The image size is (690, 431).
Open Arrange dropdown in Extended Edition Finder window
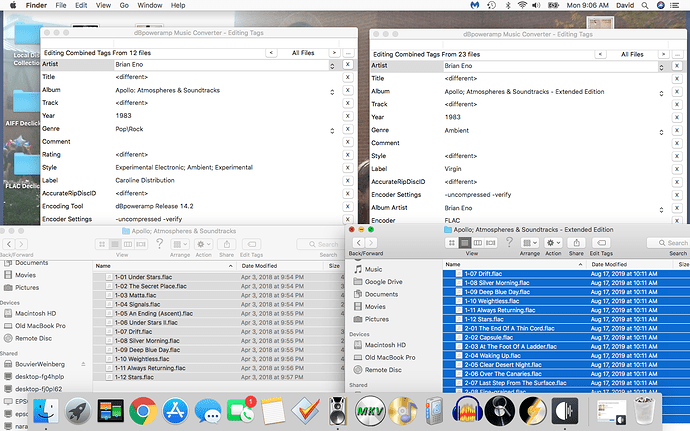click(529, 243)
